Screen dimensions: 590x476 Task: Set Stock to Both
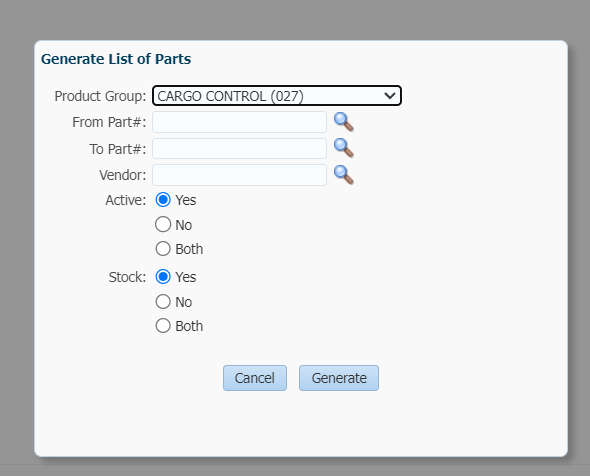pyautogui.click(x=163, y=326)
